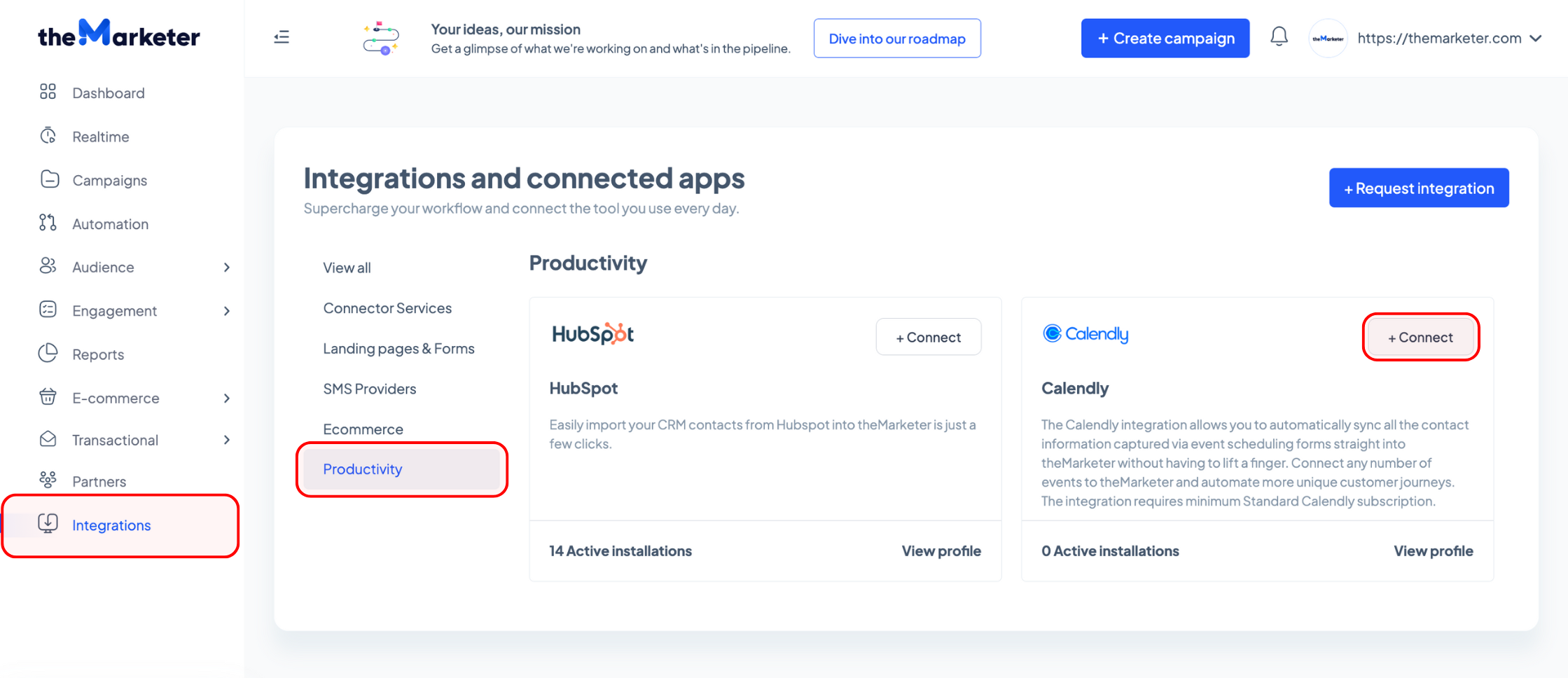Click the Productivity section heading
Image resolution: width=1568 pixels, height=678 pixels.
pyautogui.click(x=588, y=263)
